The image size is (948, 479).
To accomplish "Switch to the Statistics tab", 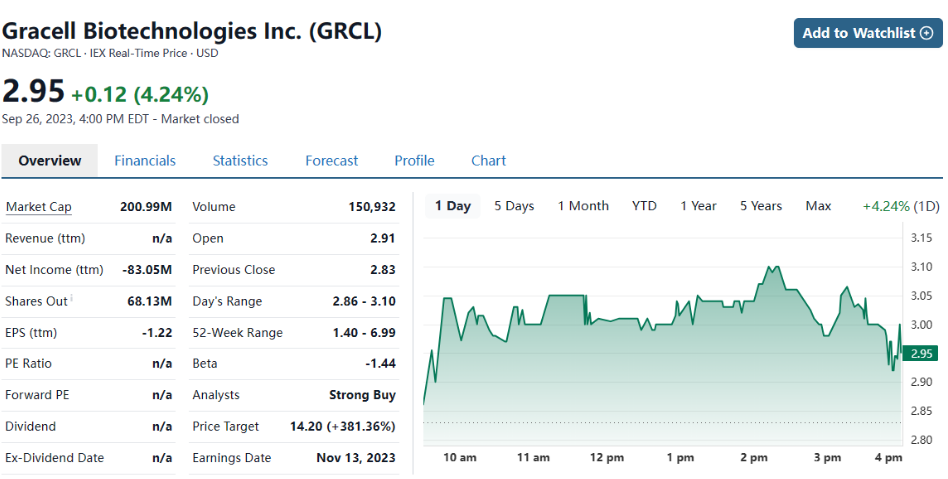I will coord(240,160).
